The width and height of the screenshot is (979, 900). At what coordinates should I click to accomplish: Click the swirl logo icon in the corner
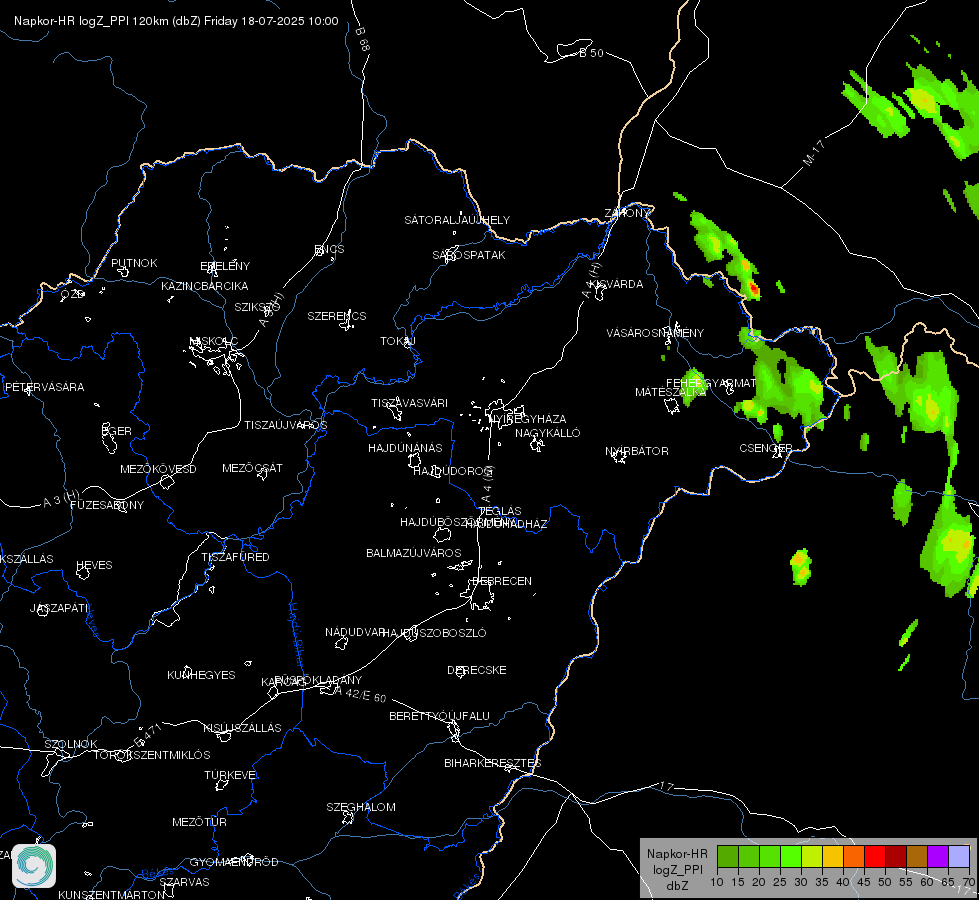[34, 866]
